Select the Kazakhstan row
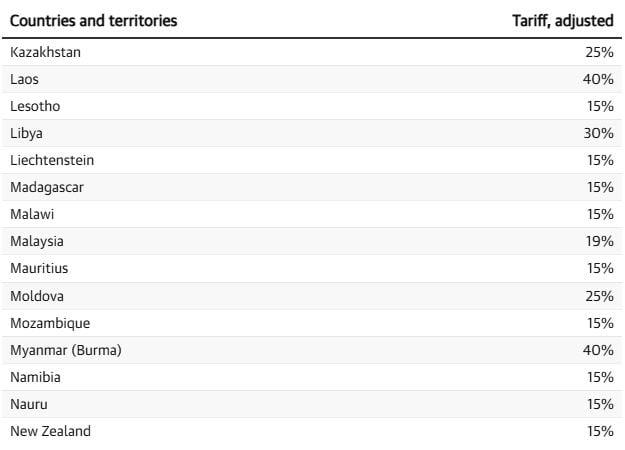The height and width of the screenshot is (450, 625). [x=45, y=52]
